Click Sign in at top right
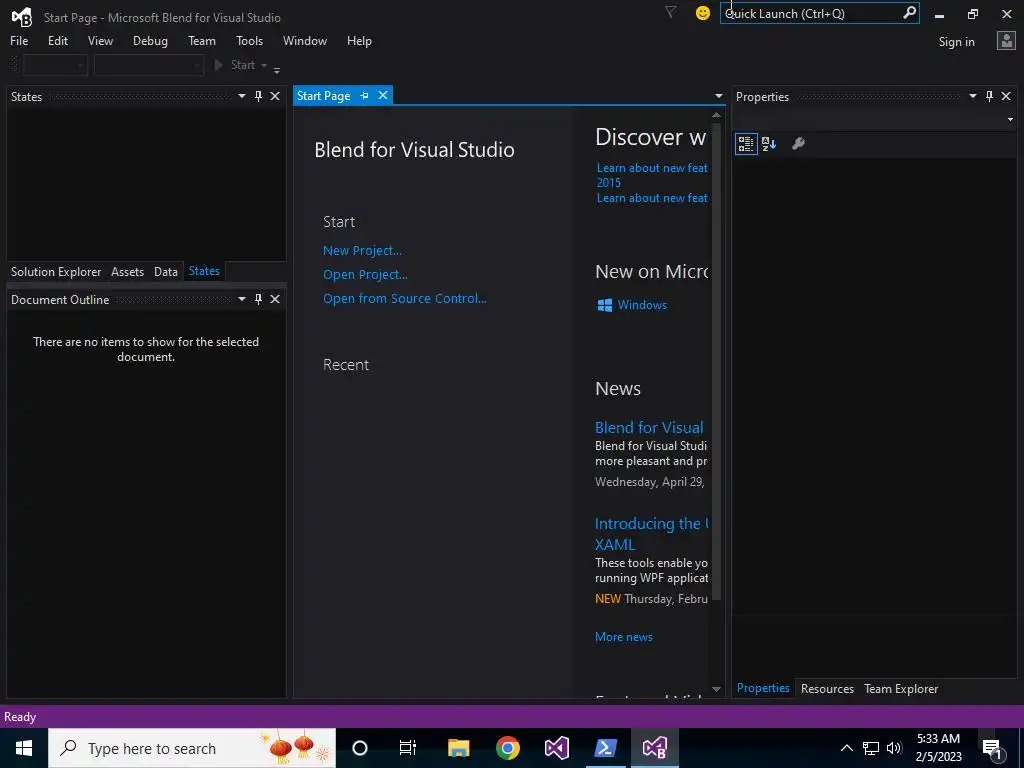The width and height of the screenshot is (1024, 768). (956, 42)
